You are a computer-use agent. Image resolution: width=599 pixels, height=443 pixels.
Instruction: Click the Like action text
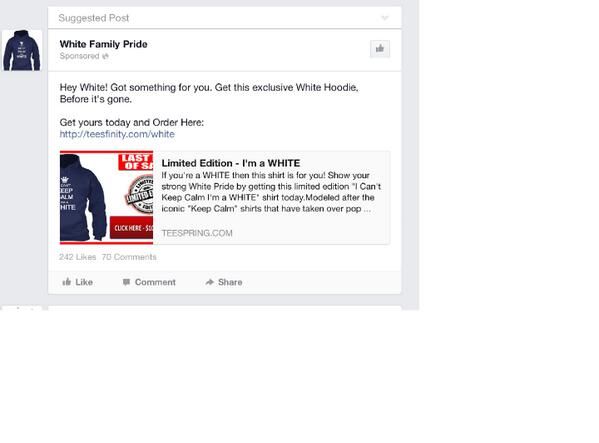pos(84,282)
